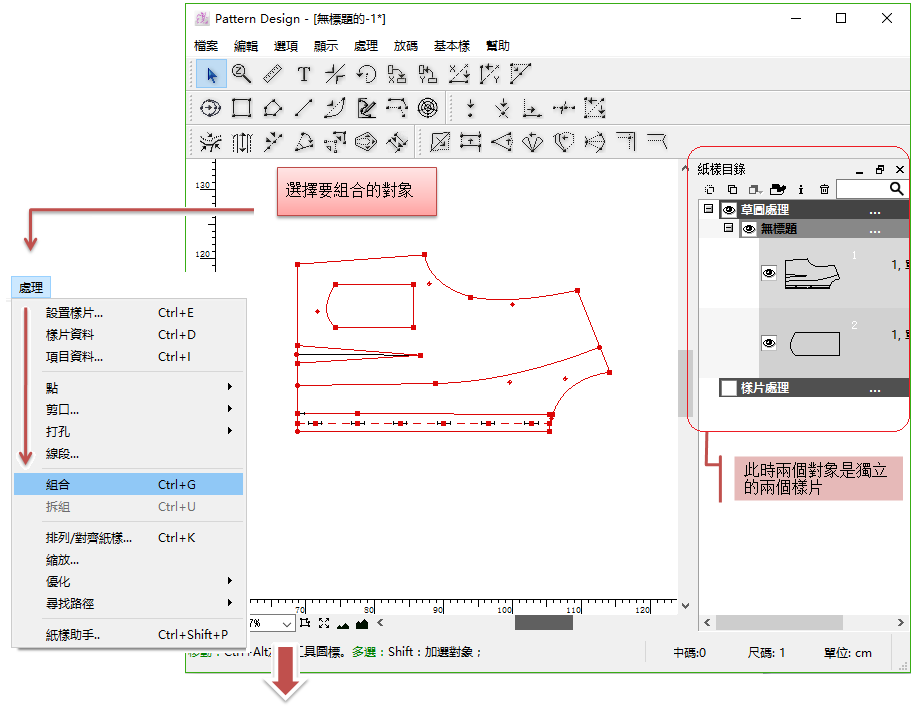Click the fit-to-screen button beside zoom box

[324, 623]
